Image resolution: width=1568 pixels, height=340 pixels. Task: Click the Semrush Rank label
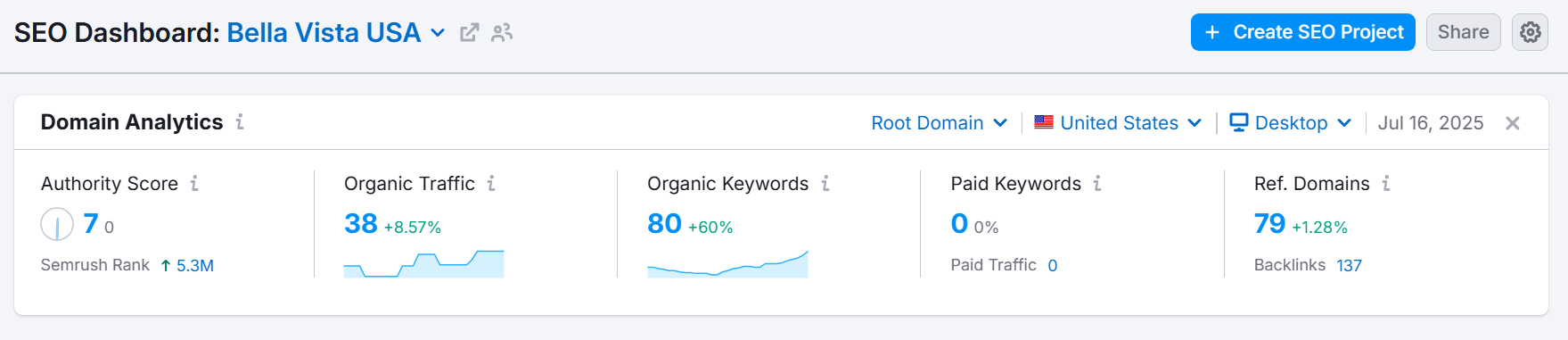[x=95, y=265]
